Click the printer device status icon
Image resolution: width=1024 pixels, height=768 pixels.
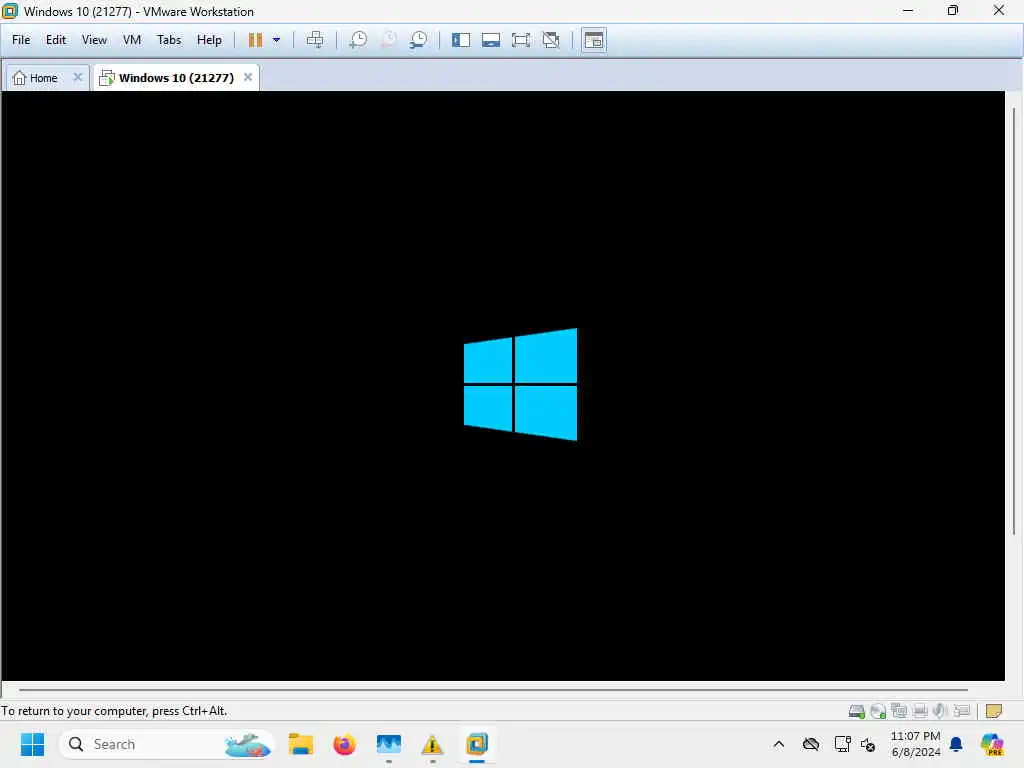tap(920, 711)
